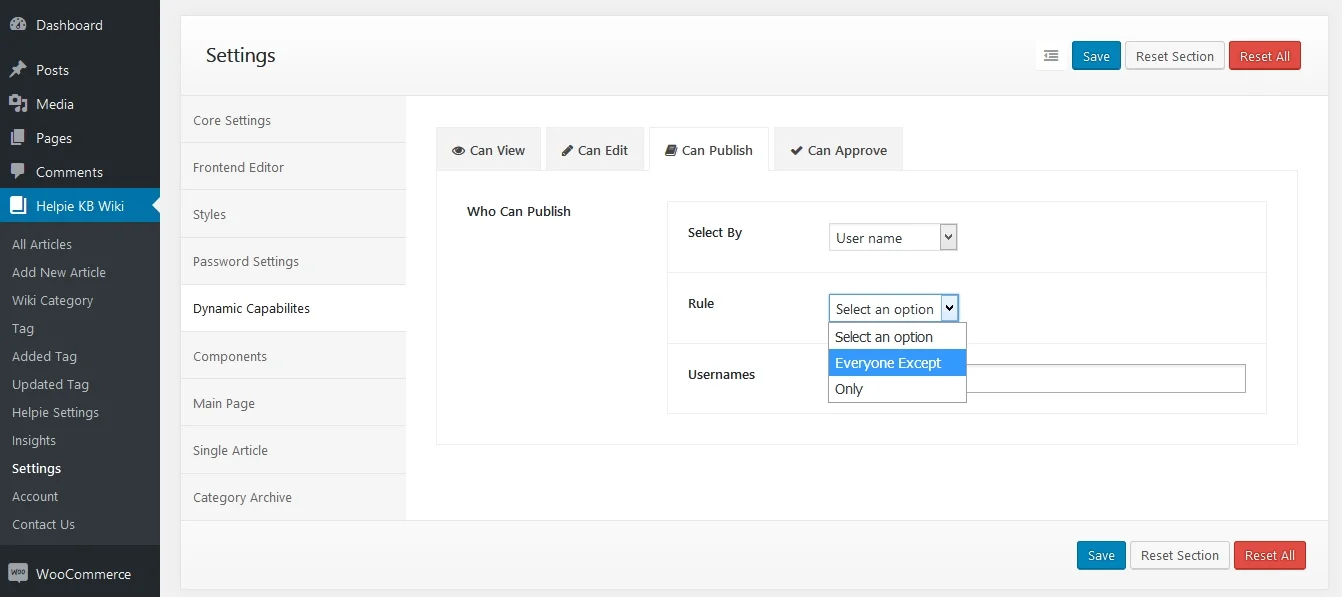
Task: Click the Pages icon in sidebar
Action: click(18, 138)
